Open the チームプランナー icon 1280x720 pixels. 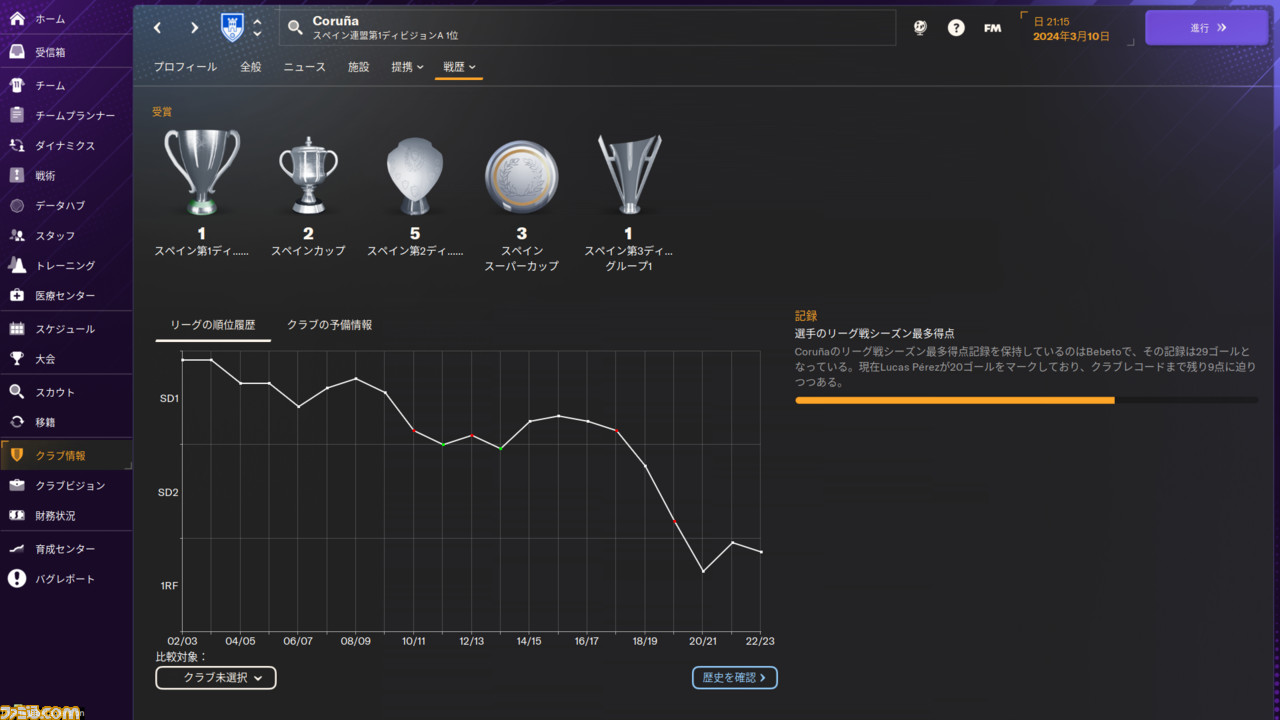coord(17,115)
